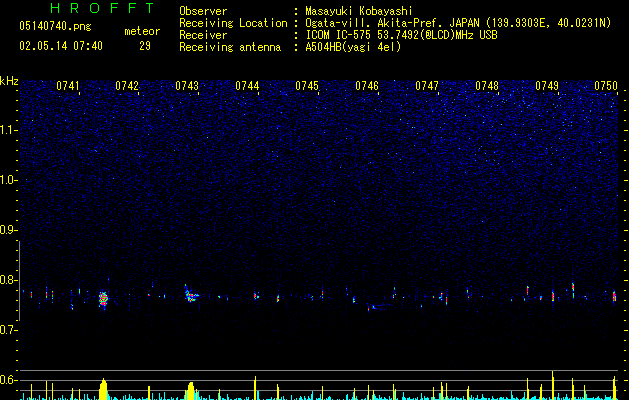The image size is (629, 400).
Task: Click the 1.1 kHz axis label
Action: (x=9, y=130)
